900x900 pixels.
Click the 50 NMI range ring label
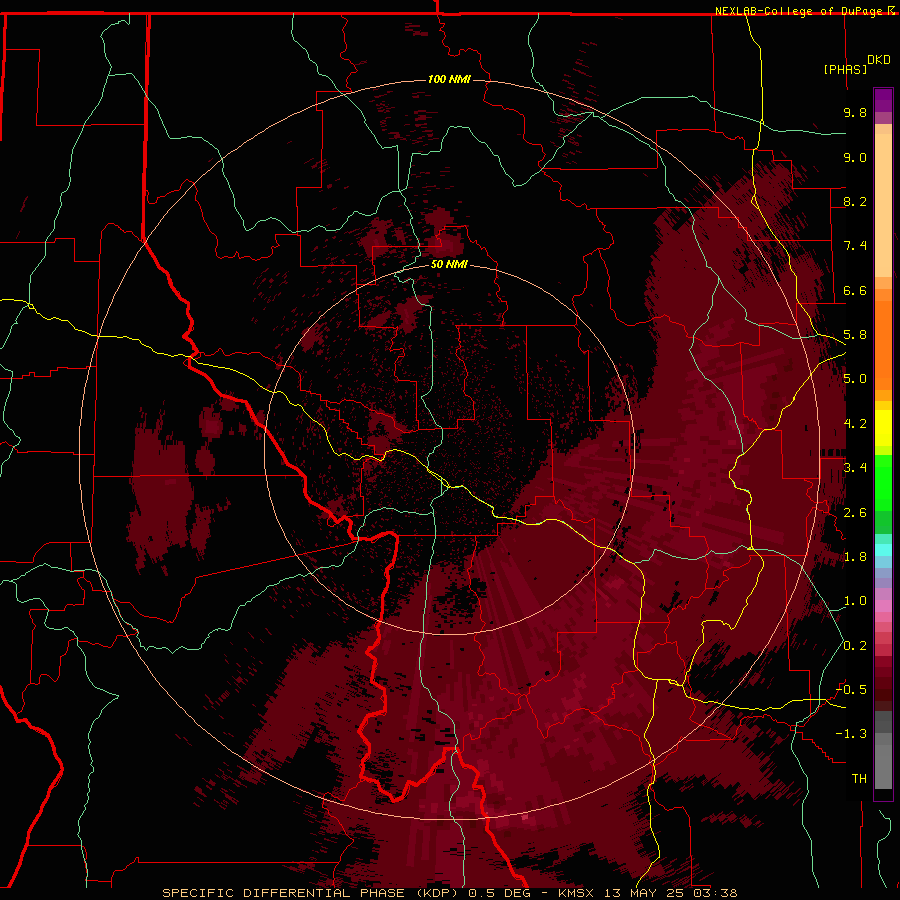click(x=449, y=264)
